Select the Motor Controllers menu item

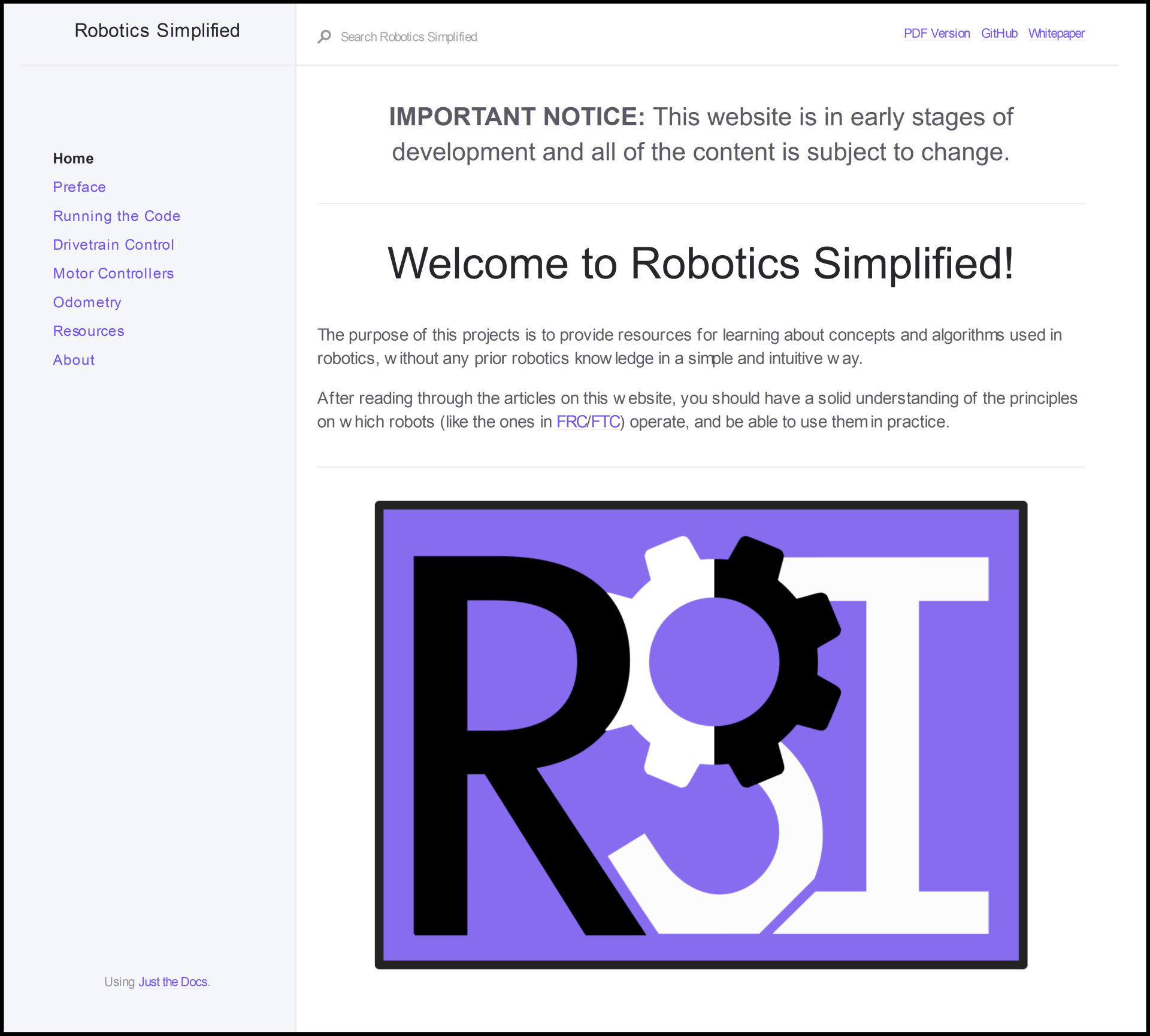coord(113,273)
